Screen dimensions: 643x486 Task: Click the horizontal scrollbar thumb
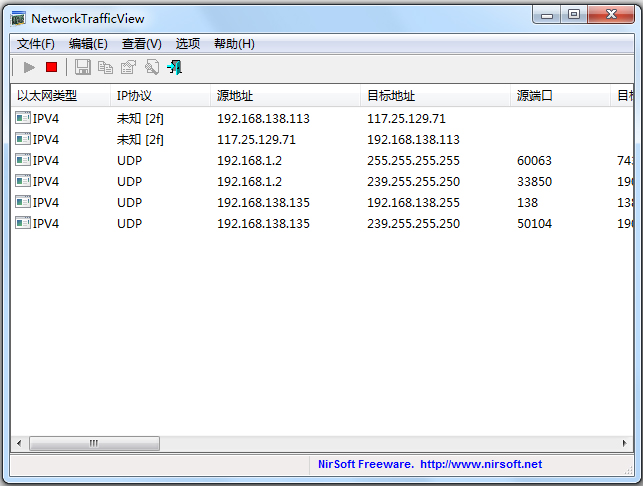coord(94,443)
